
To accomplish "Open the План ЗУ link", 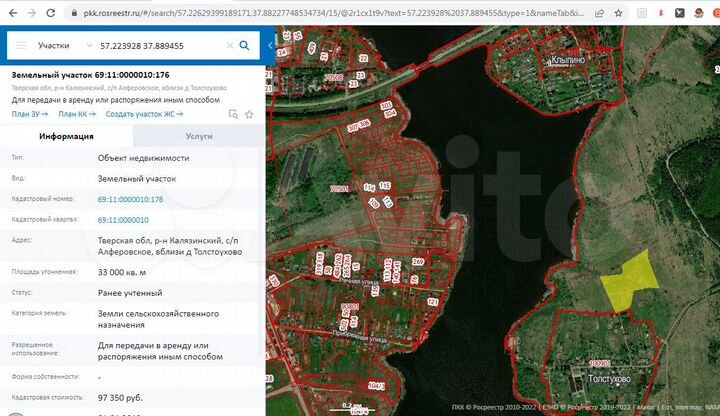I will click(x=29, y=114).
